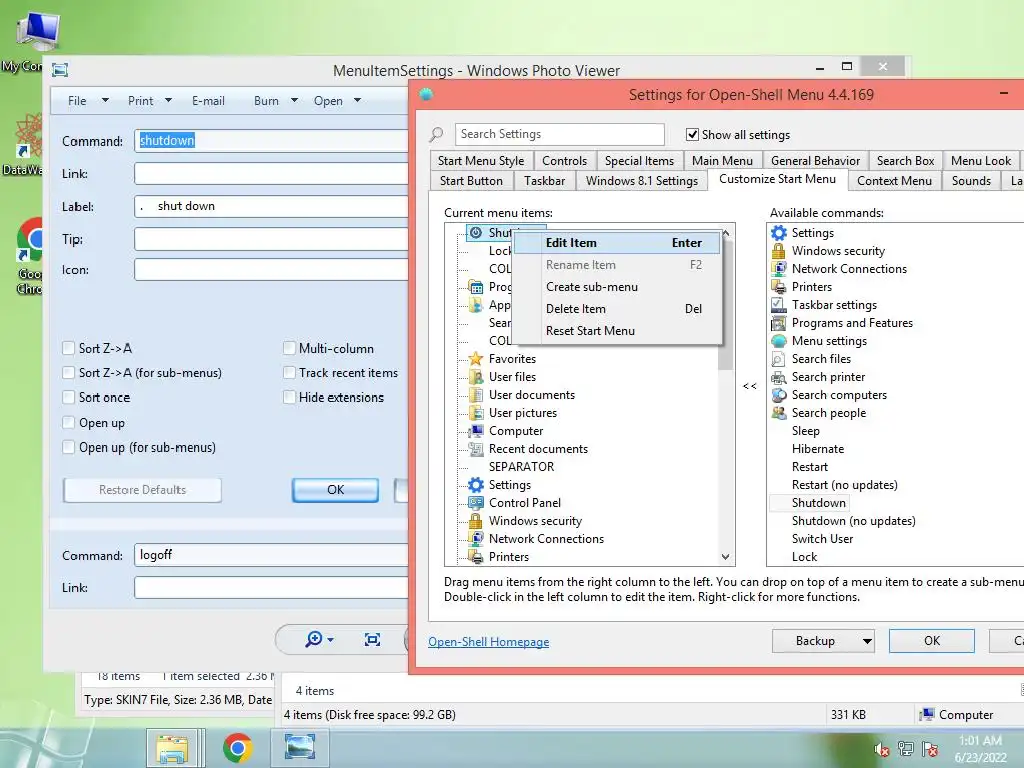Select SEPARATOR in current menu items
Viewport: 1024px width, 768px height.
tap(521, 467)
